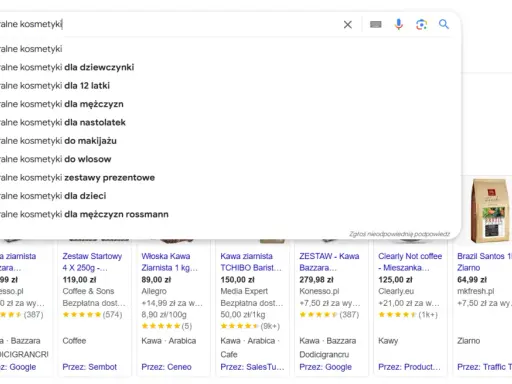
Task: Choose the first plain 'kosmetyki' suggestion
Action: coord(230,49)
